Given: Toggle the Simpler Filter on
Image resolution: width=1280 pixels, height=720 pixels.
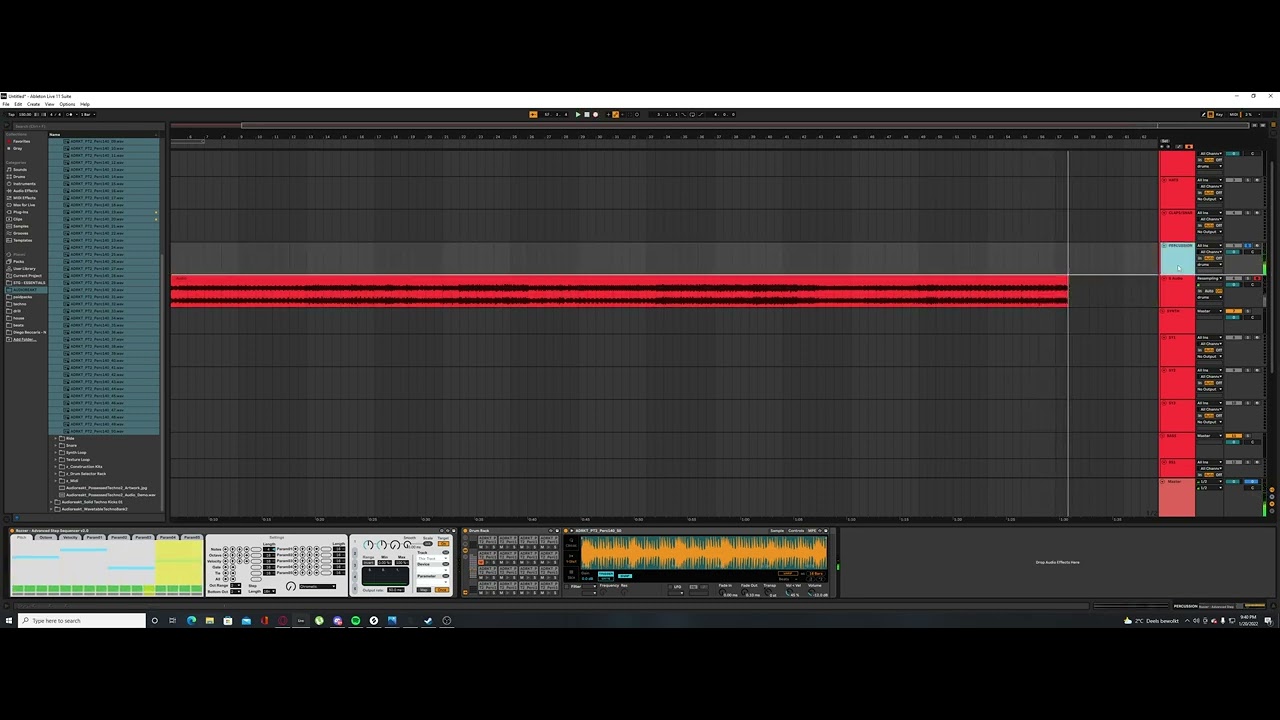Looking at the screenshot, I should (567, 587).
